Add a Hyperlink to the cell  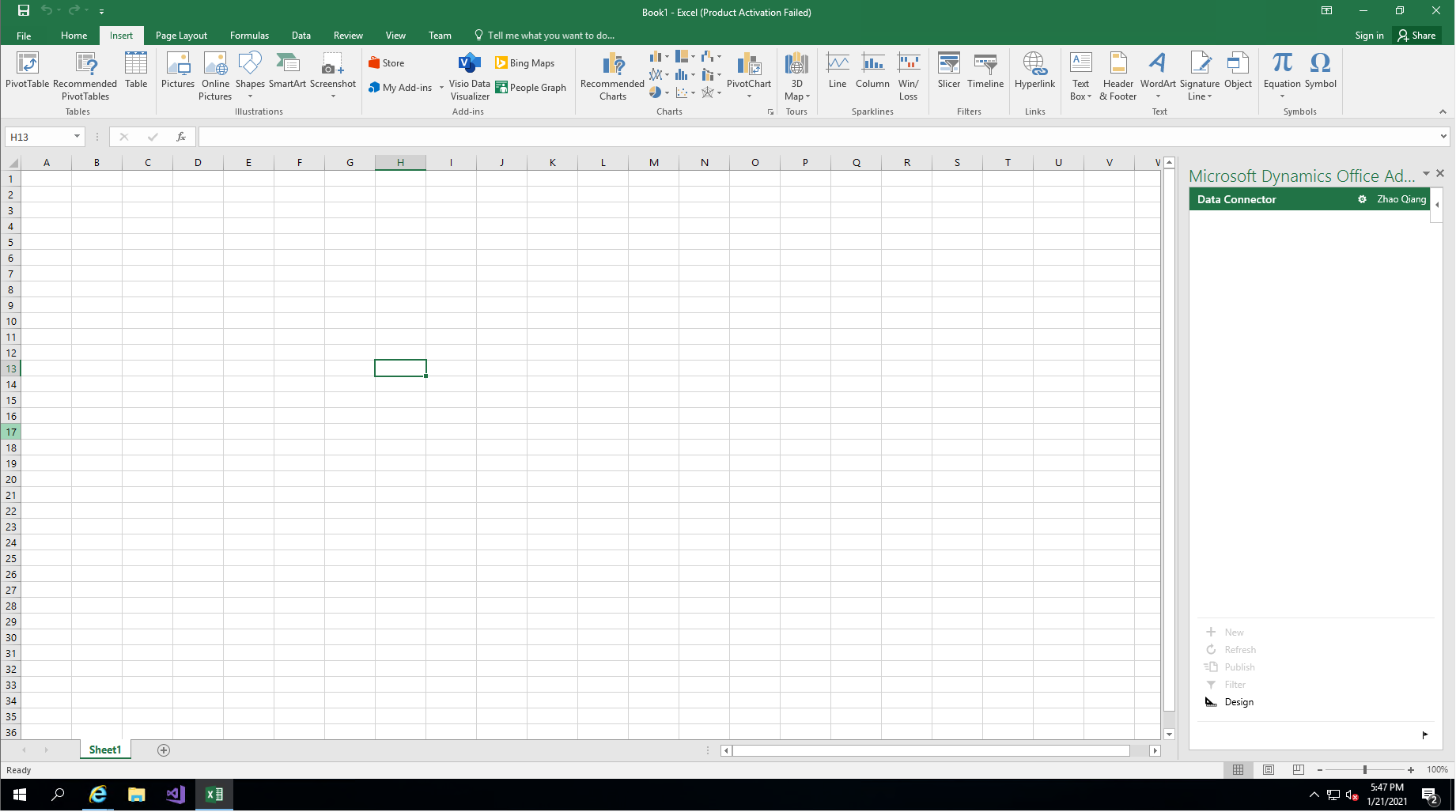click(1034, 71)
